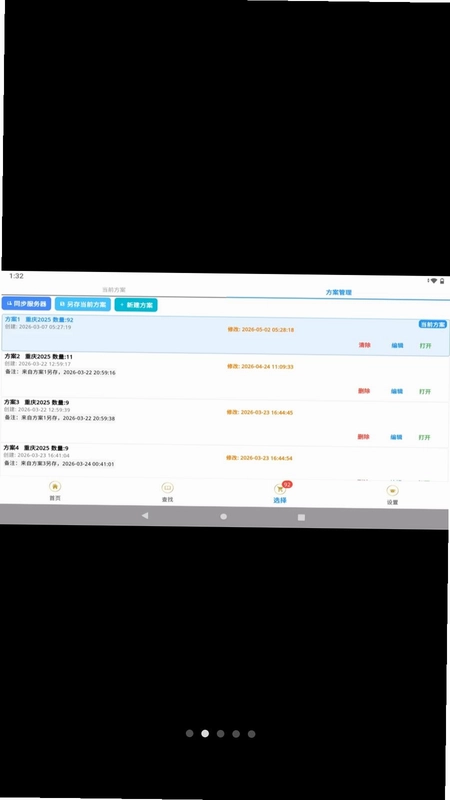
Task: Click 编辑 on the 方案1 row
Action: pyautogui.click(x=397, y=345)
